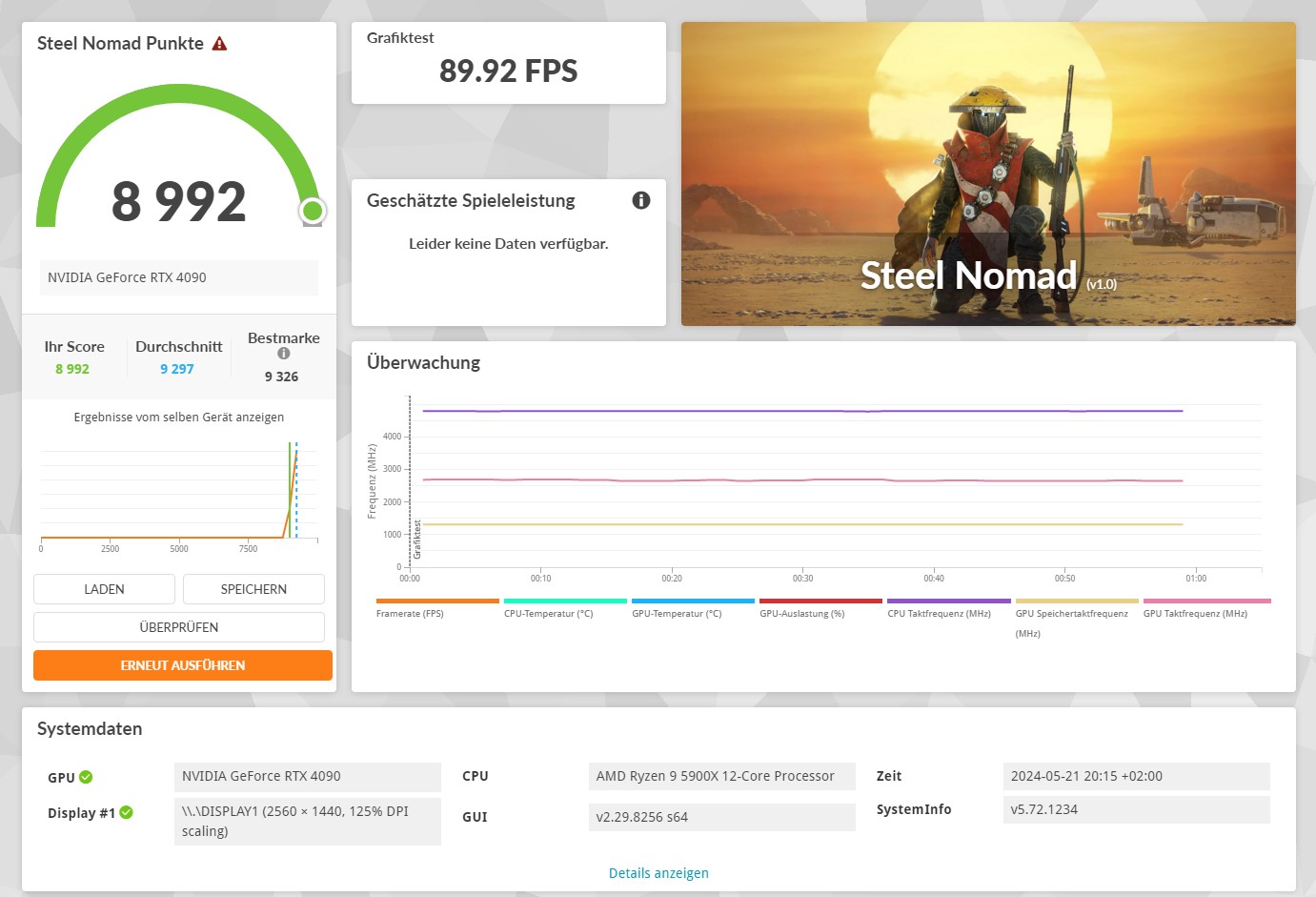Open the Geschätzte Spieleleistung info icon
This screenshot has height=897, width=1316.
coord(640,200)
